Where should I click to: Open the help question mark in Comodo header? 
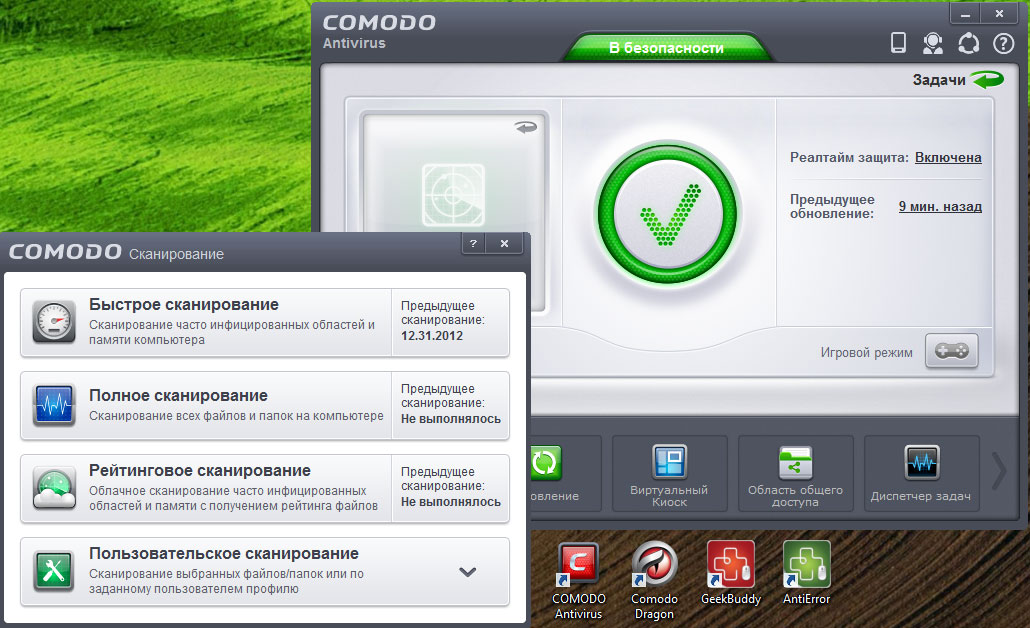(1003, 43)
